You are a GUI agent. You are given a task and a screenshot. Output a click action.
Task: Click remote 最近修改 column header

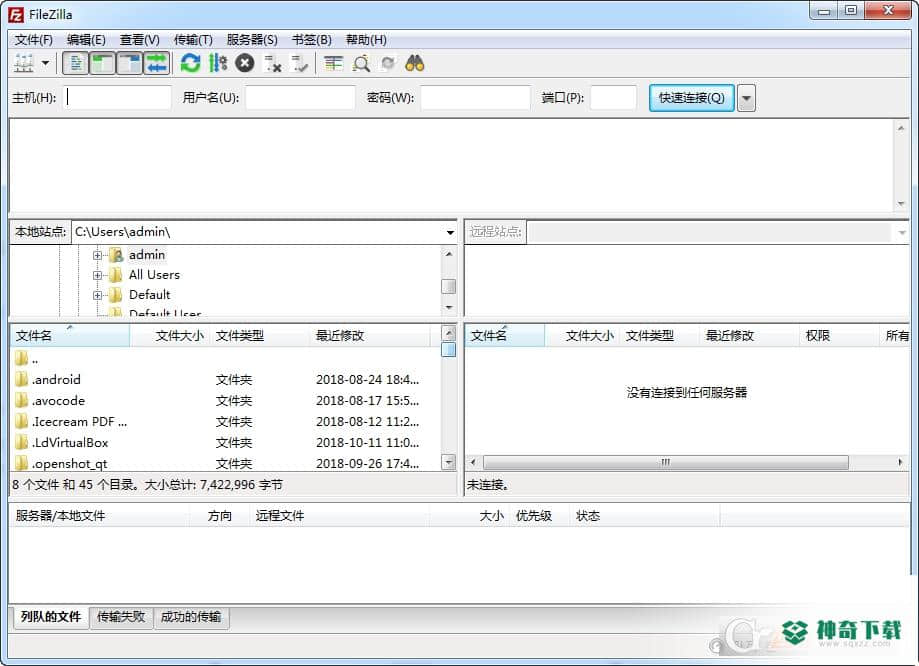tap(749, 335)
